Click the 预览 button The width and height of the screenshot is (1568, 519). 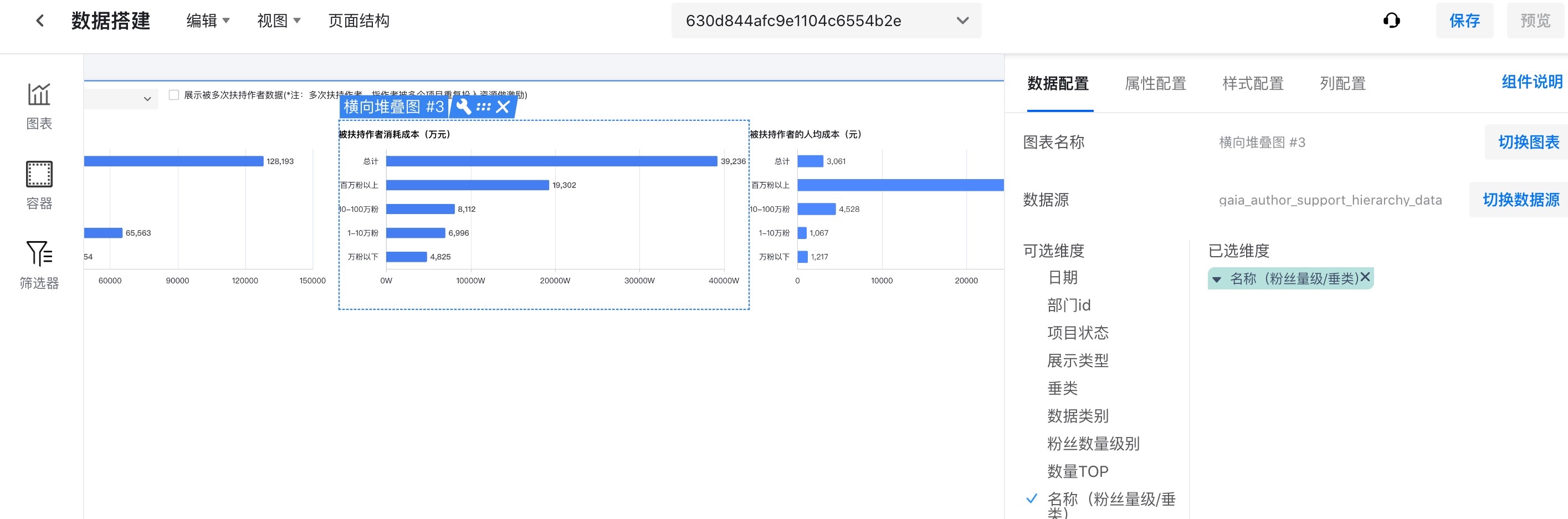[x=1535, y=21]
